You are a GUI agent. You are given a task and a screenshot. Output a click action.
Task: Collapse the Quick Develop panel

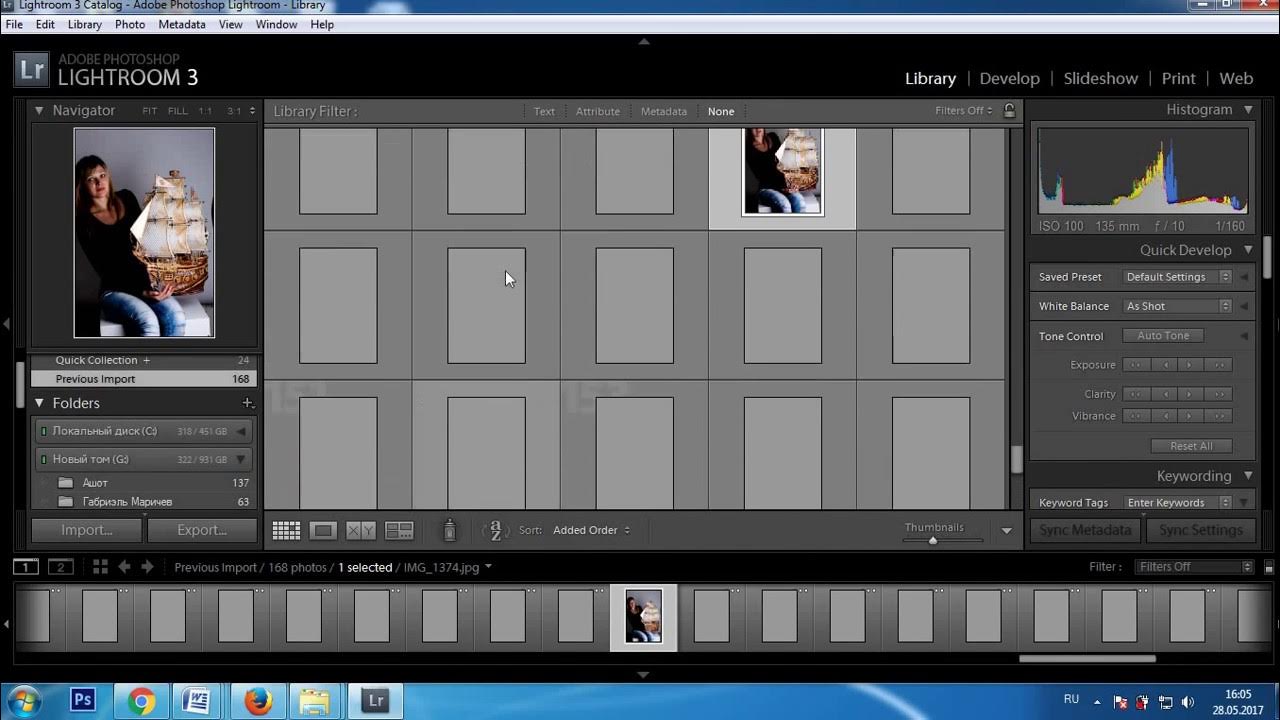coord(1248,250)
